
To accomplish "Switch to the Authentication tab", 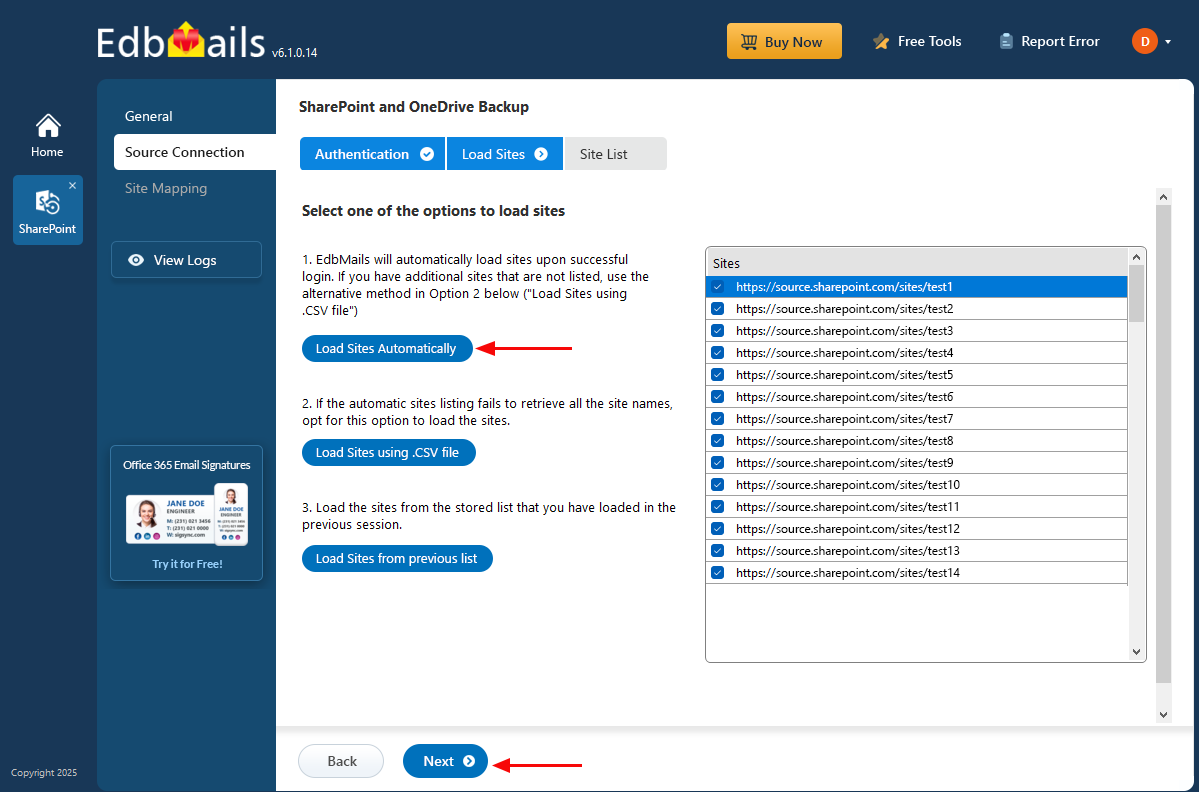I will click(372, 154).
